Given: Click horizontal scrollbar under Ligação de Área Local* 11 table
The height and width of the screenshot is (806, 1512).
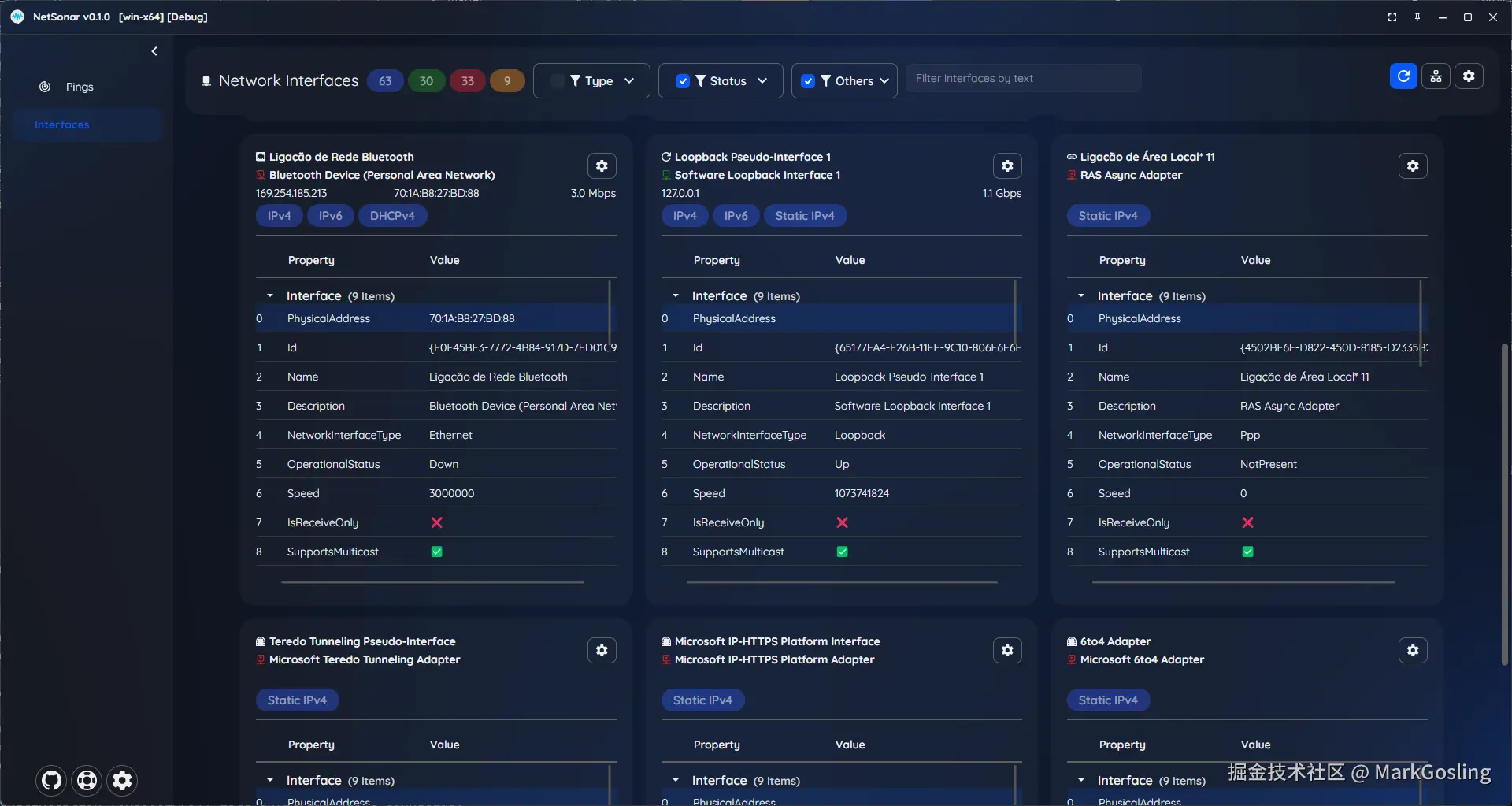Looking at the screenshot, I should 1243,582.
